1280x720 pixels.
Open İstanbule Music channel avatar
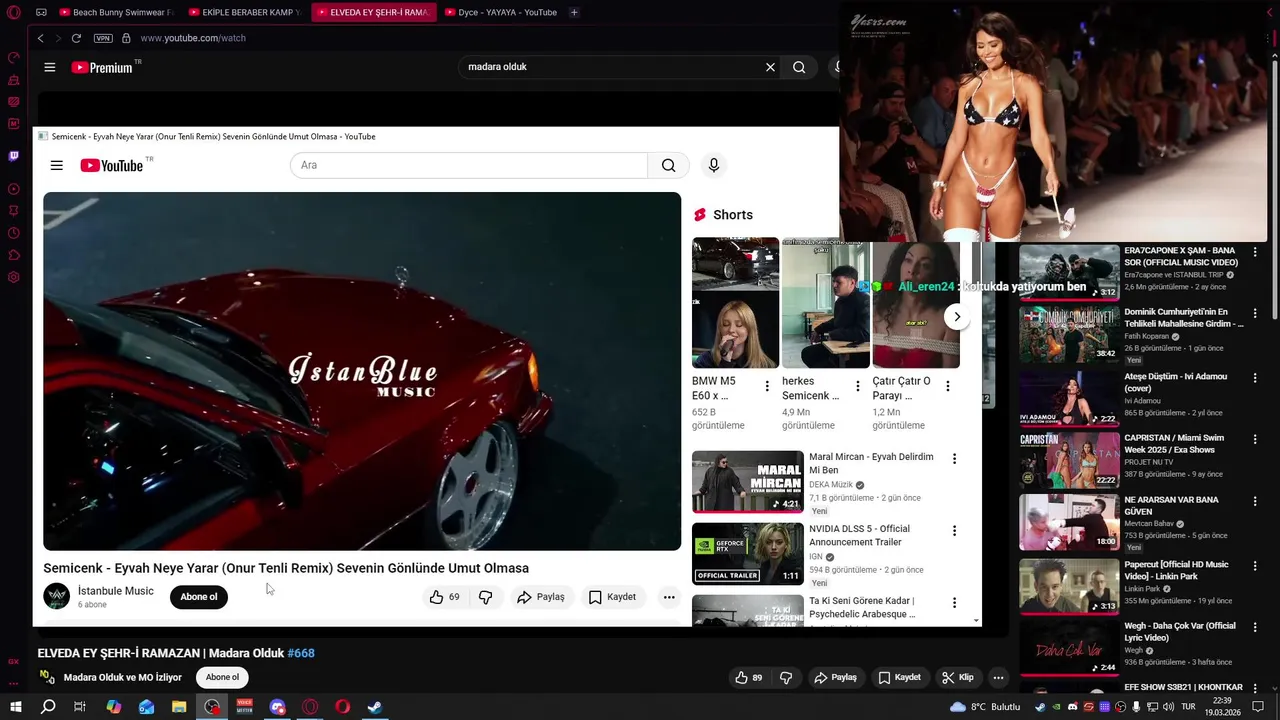tap(57, 596)
